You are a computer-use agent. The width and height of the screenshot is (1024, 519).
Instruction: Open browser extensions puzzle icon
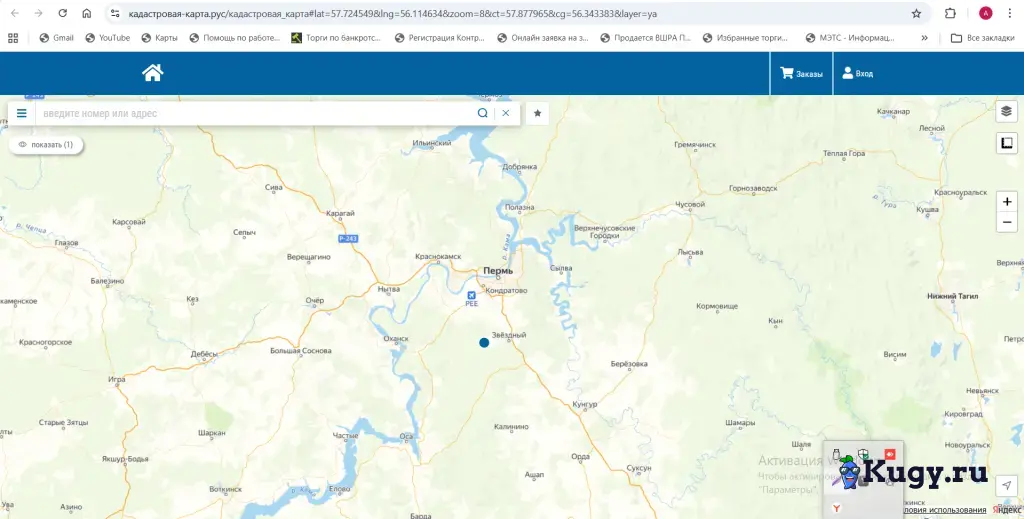point(950,13)
